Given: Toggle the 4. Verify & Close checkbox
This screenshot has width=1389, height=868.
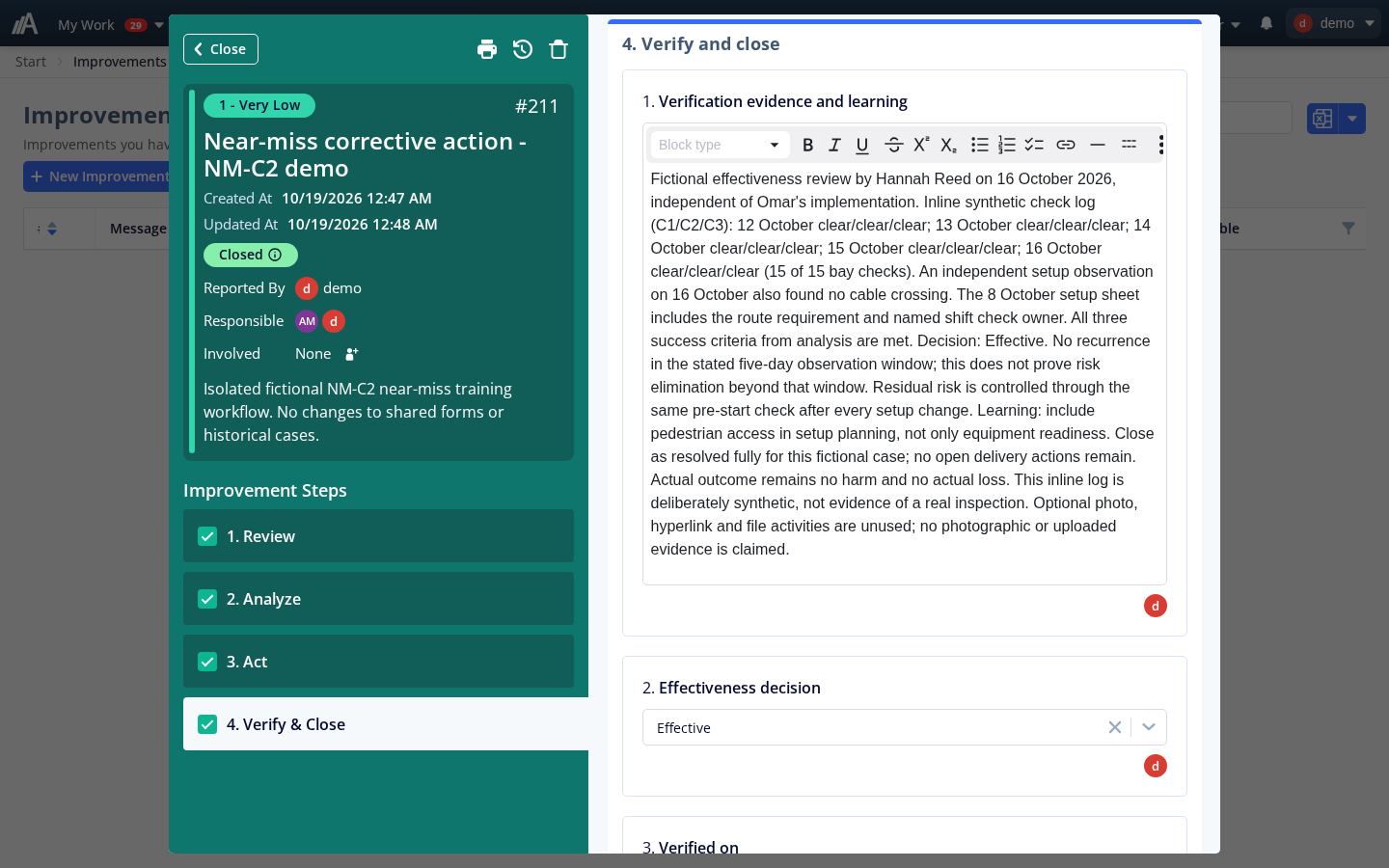Looking at the screenshot, I should pyautogui.click(x=207, y=724).
